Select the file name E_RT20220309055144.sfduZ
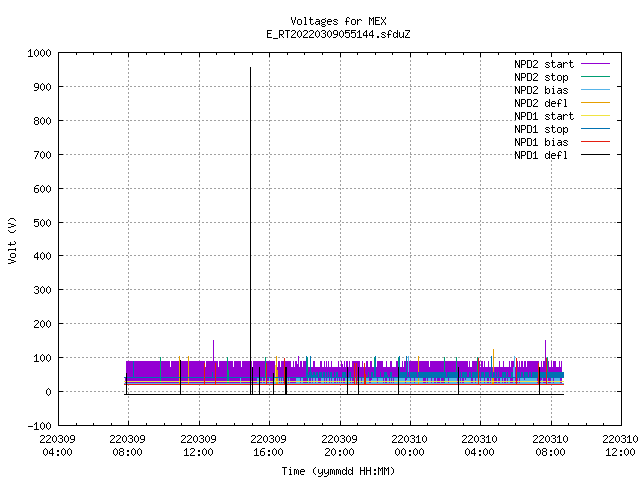The width and height of the screenshot is (640, 480). click(338, 34)
